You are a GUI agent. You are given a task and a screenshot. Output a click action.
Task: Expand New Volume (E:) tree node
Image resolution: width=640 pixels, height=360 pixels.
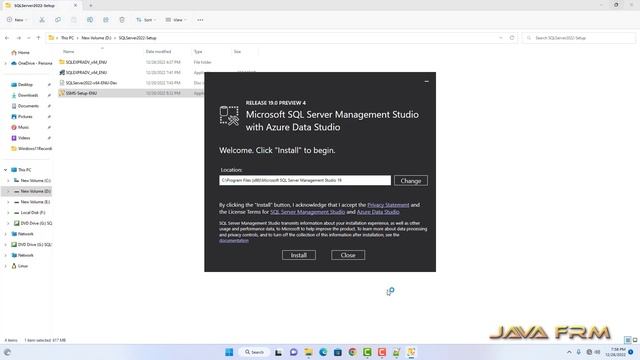pos(8,202)
